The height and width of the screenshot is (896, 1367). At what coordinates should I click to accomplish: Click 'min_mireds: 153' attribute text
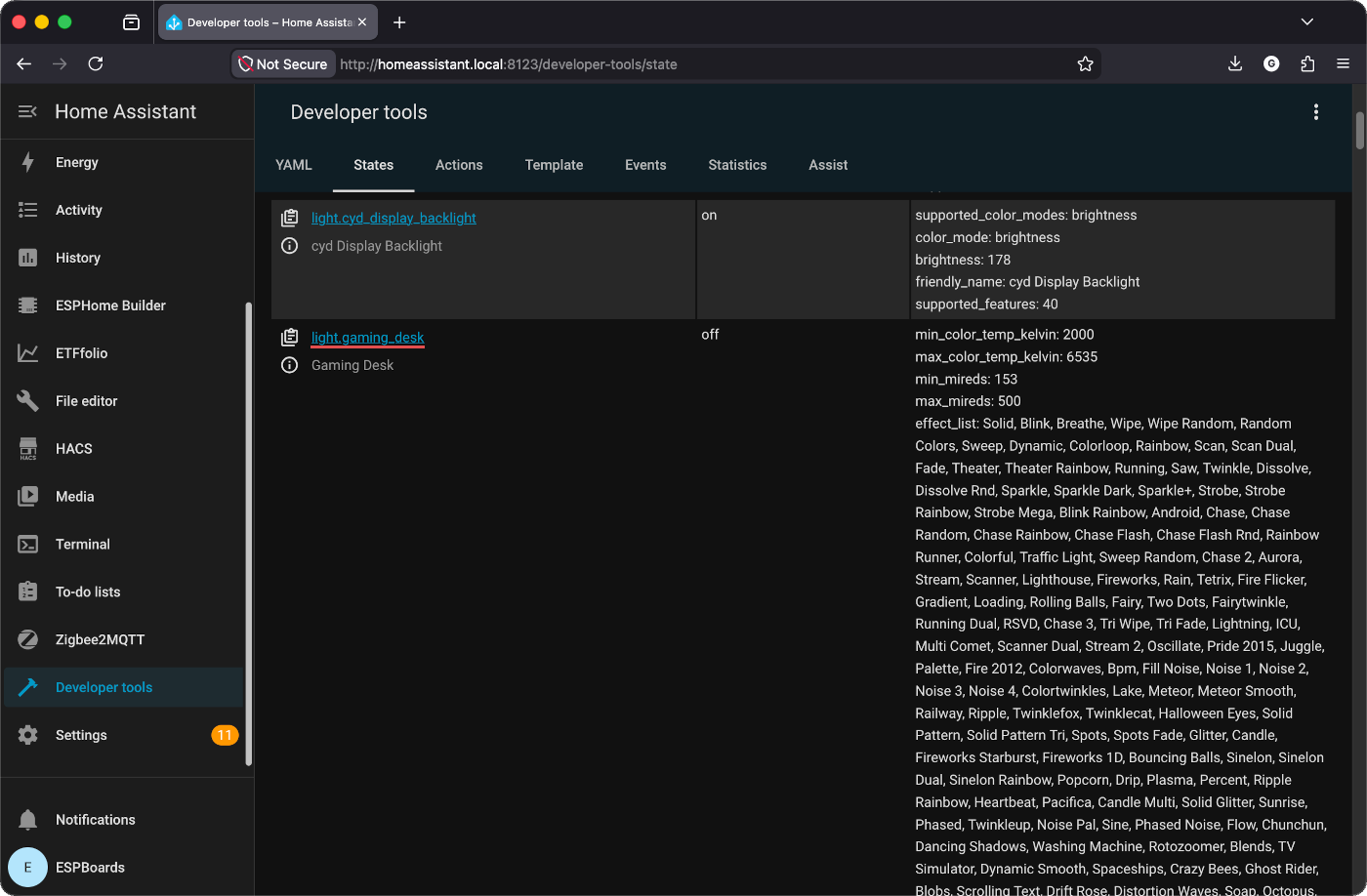click(966, 380)
